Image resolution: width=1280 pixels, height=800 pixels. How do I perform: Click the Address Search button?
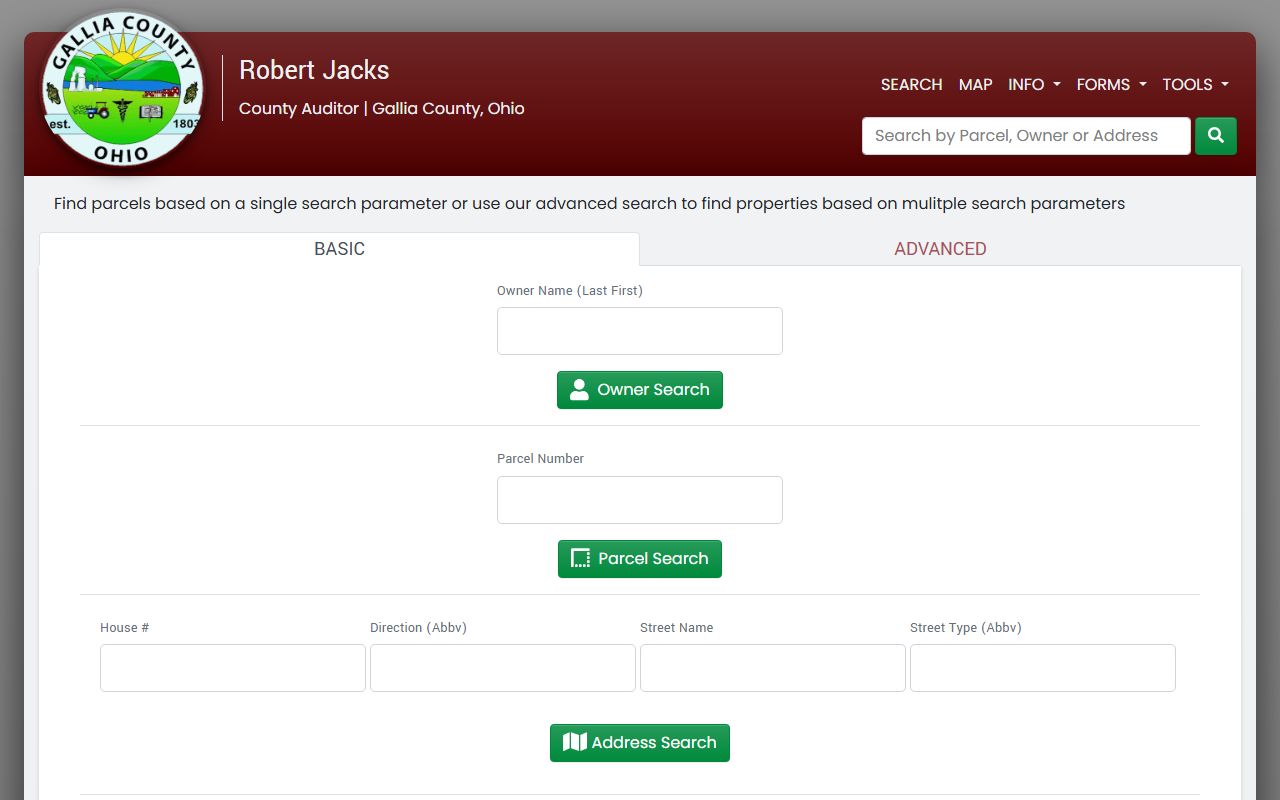click(640, 743)
